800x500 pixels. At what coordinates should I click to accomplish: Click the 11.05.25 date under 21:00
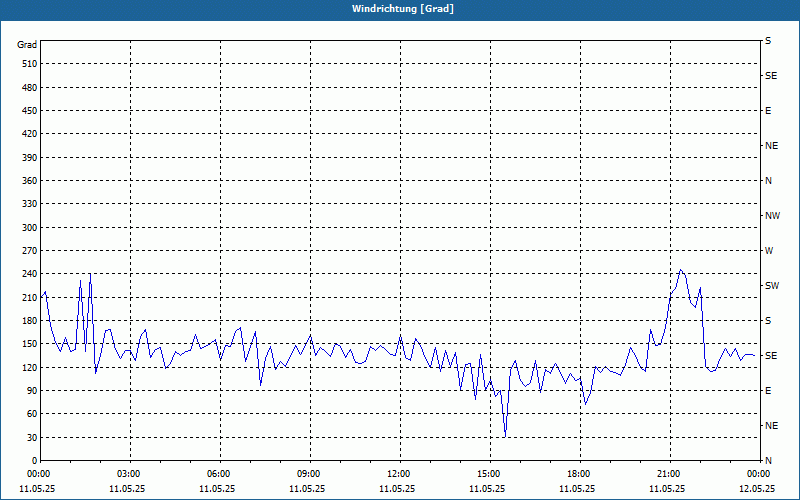tap(667, 489)
